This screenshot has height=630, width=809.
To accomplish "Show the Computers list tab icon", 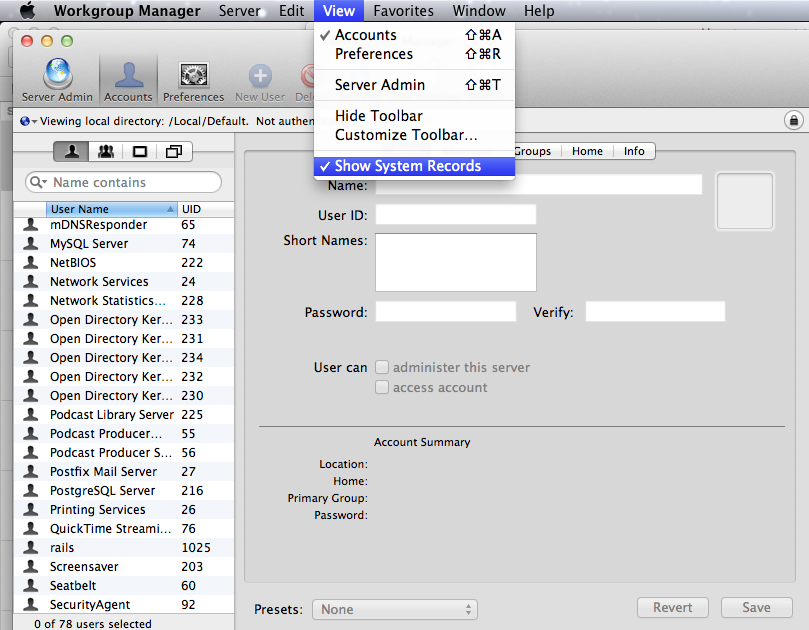I will pyautogui.click(x=140, y=152).
